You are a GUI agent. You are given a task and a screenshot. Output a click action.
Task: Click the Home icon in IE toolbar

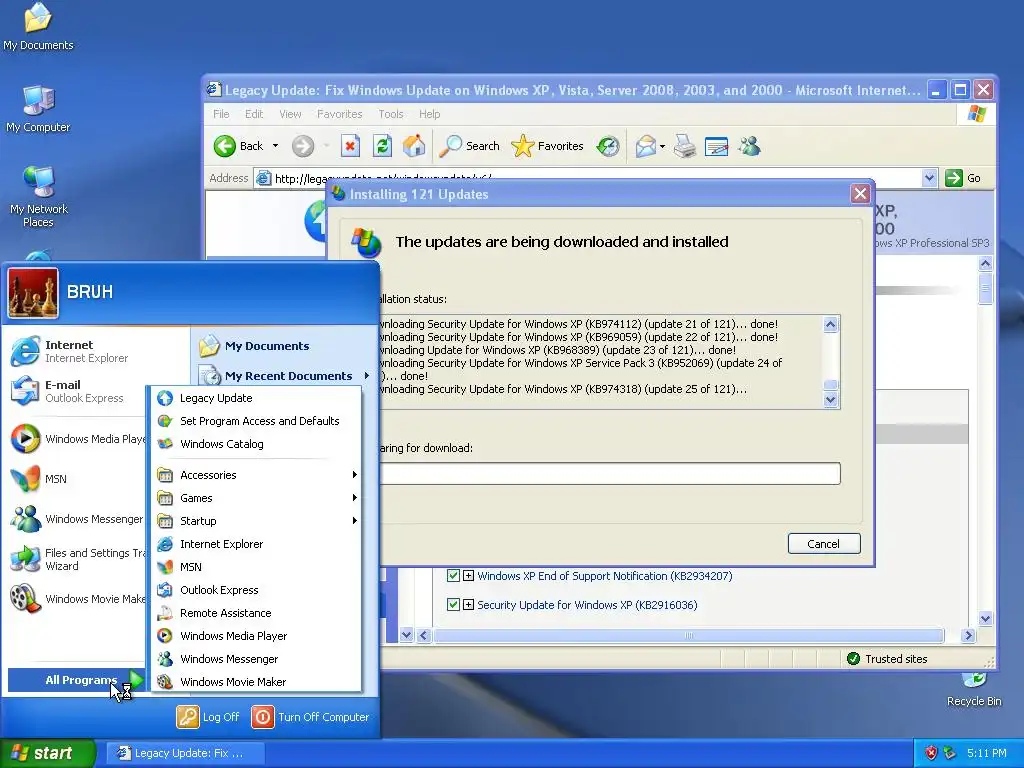414,146
